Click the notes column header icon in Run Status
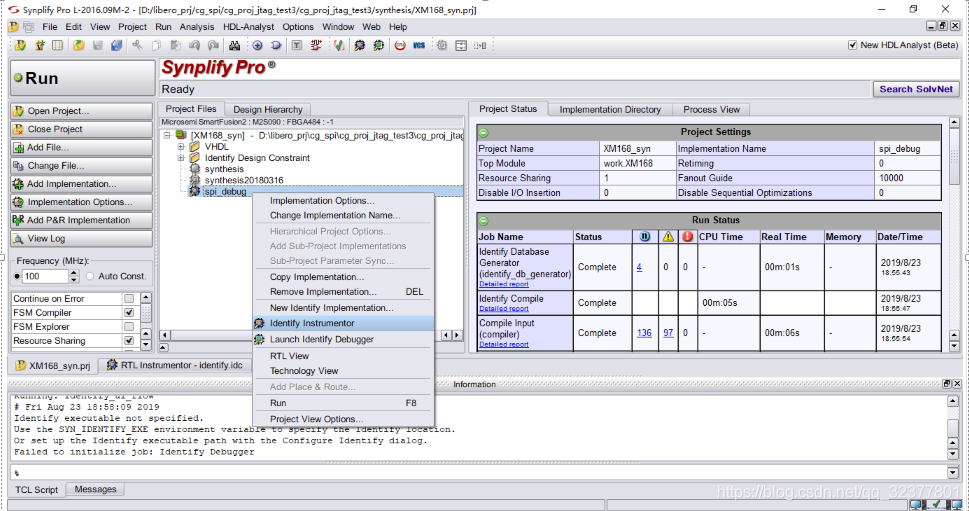 point(645,237)
